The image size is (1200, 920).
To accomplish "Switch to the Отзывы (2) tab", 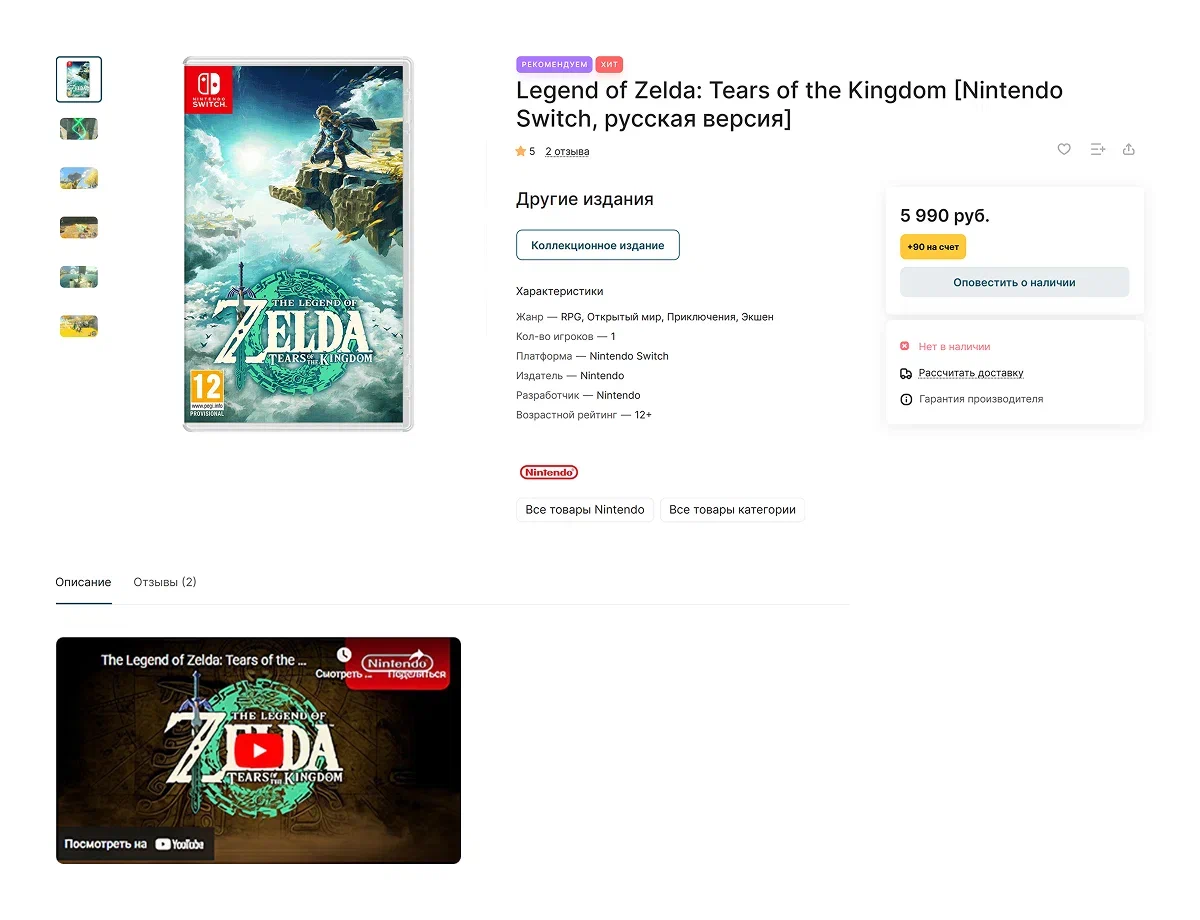I will [165, 582].
